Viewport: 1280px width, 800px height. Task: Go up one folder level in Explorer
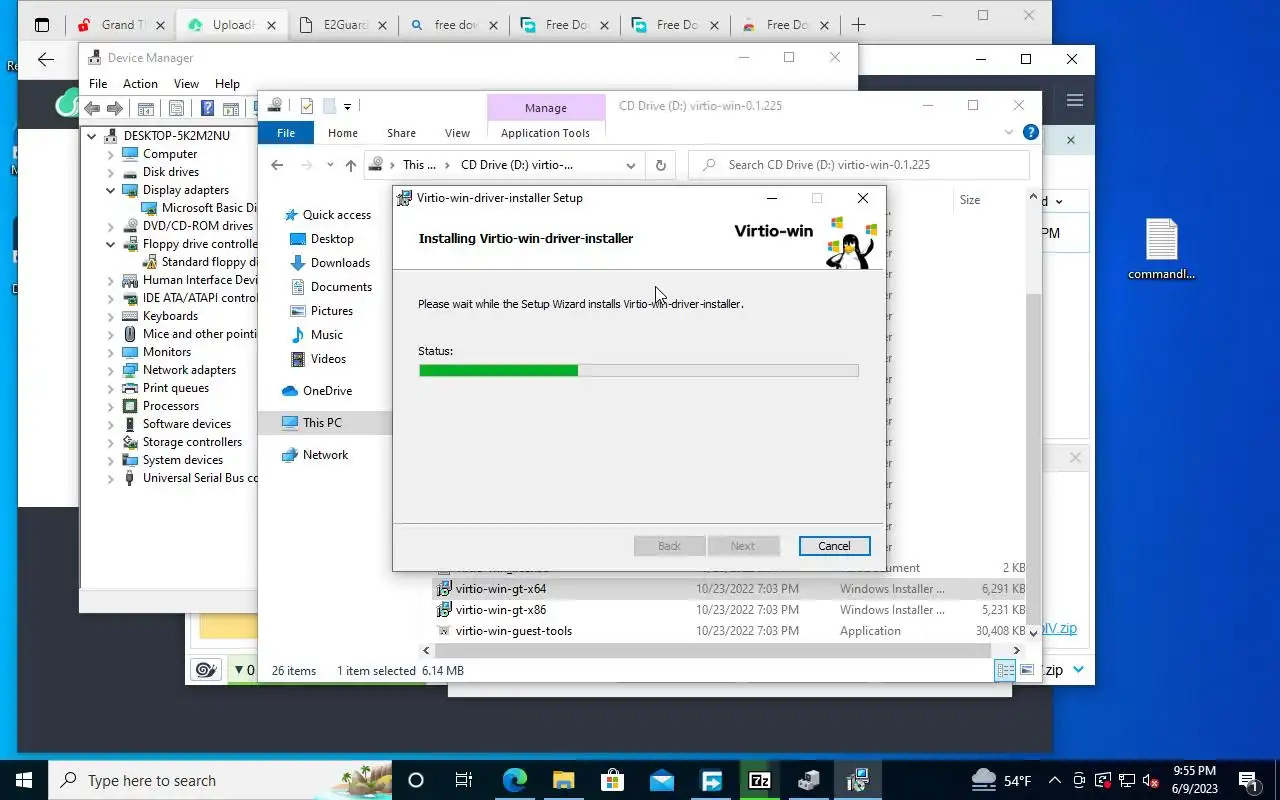[350, 165]
